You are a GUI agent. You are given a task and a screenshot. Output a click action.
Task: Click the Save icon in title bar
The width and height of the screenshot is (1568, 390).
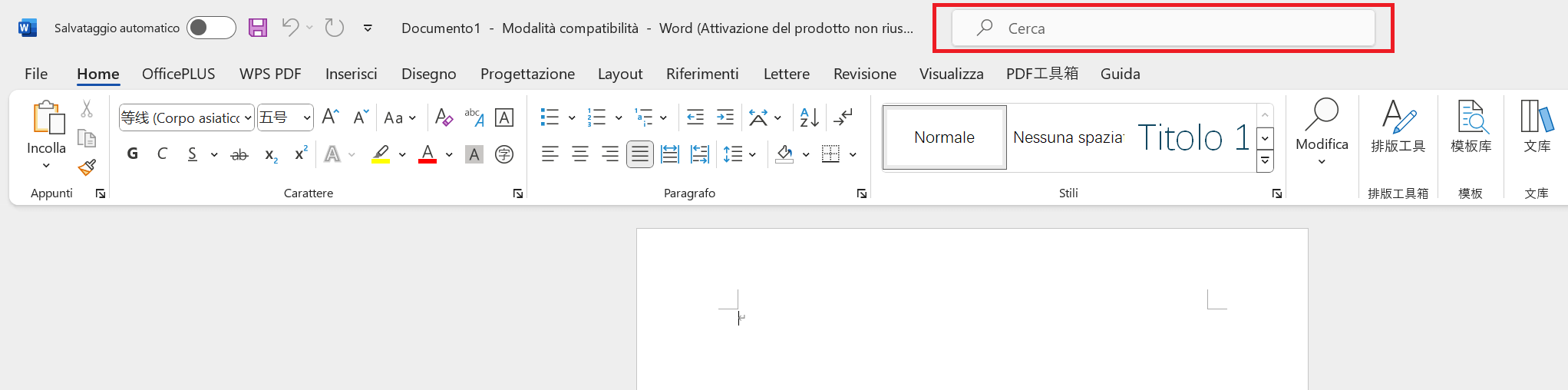click(258, 28)
